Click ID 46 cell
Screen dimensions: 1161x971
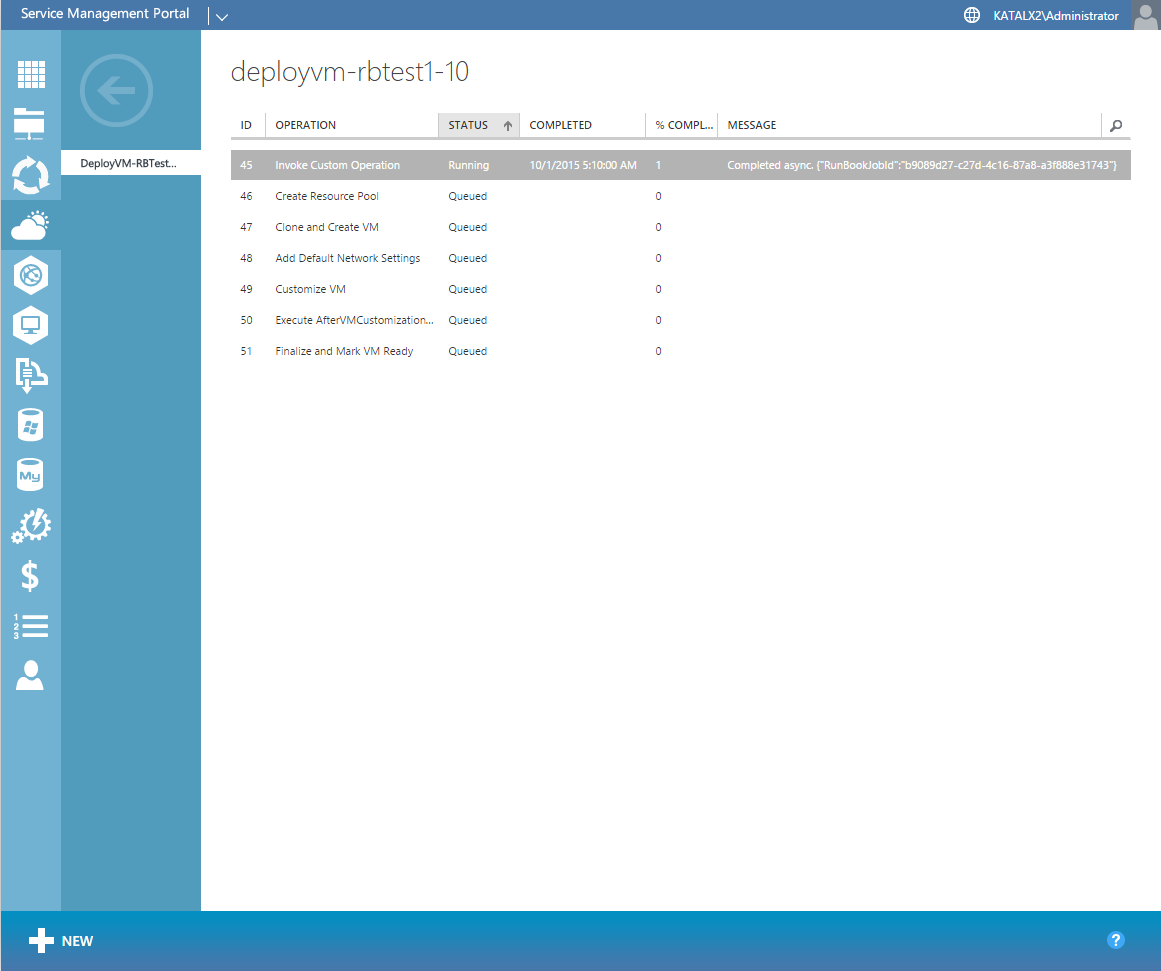[247, 196]
